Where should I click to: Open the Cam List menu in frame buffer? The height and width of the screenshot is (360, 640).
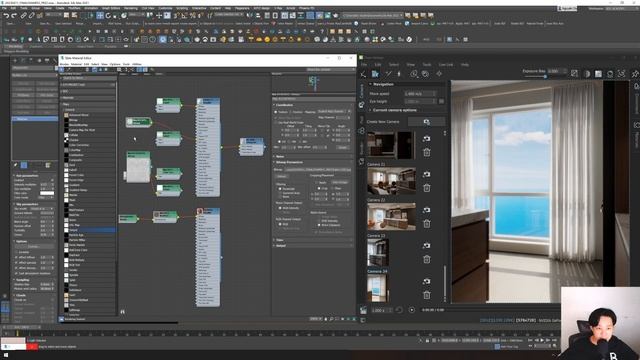pyautogui.click(x=446, y=64)
